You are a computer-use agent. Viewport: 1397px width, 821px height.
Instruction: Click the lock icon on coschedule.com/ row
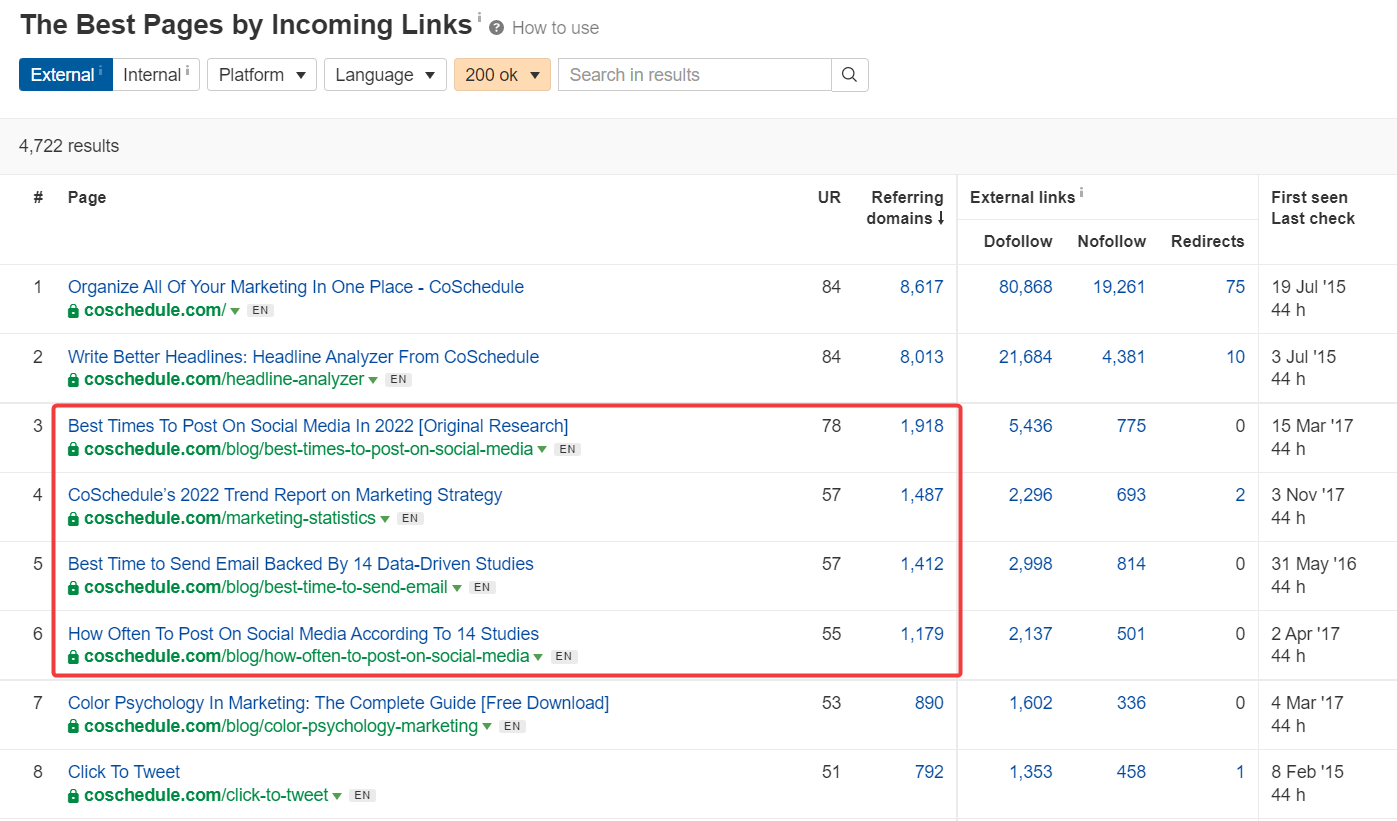(73, 311)
